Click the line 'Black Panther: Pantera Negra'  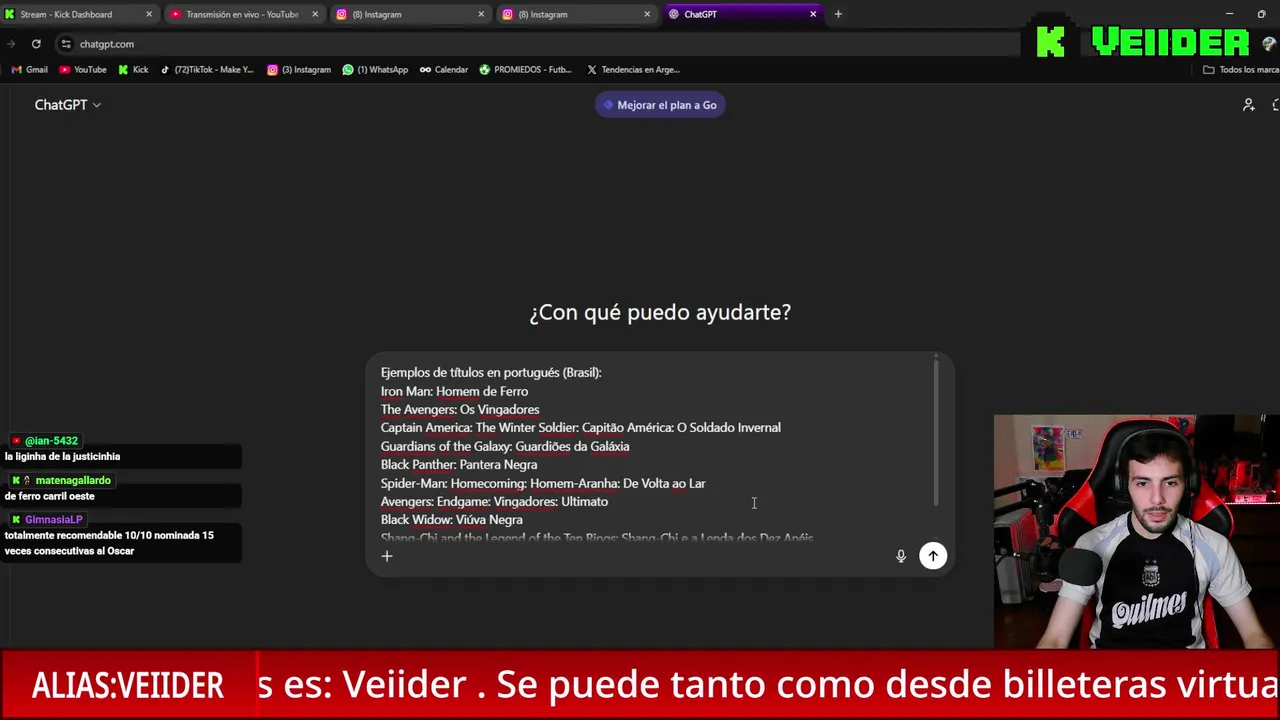(x=459, y=464)
